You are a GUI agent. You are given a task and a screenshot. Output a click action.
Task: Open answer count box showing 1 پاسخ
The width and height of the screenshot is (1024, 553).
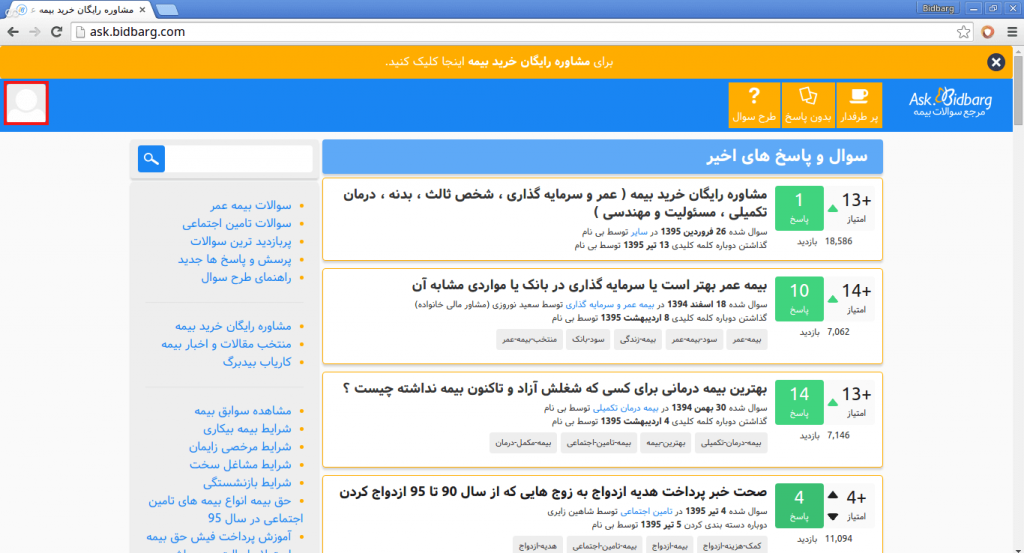click(799, 208)
